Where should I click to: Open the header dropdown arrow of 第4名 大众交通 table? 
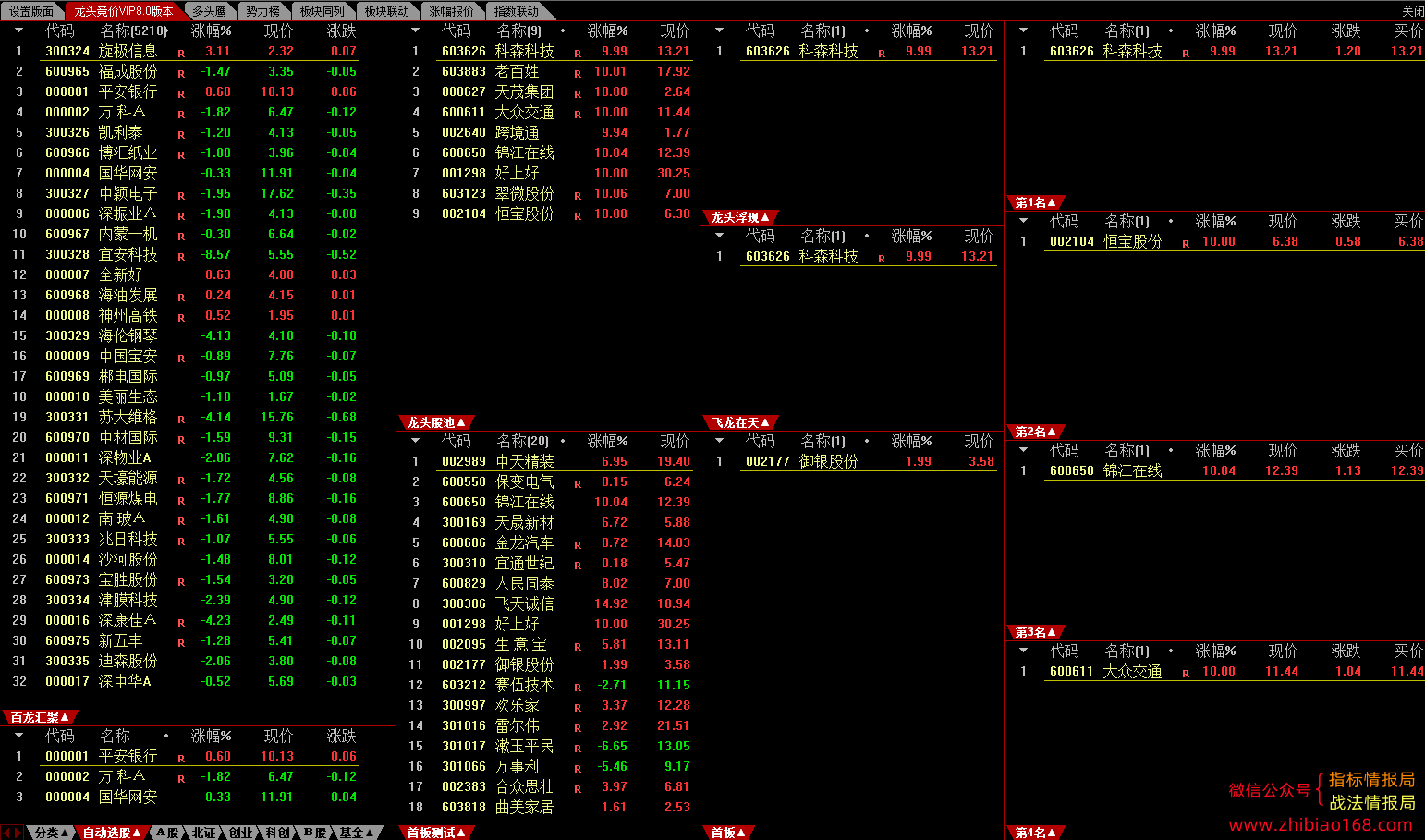tap(1023, 651)
